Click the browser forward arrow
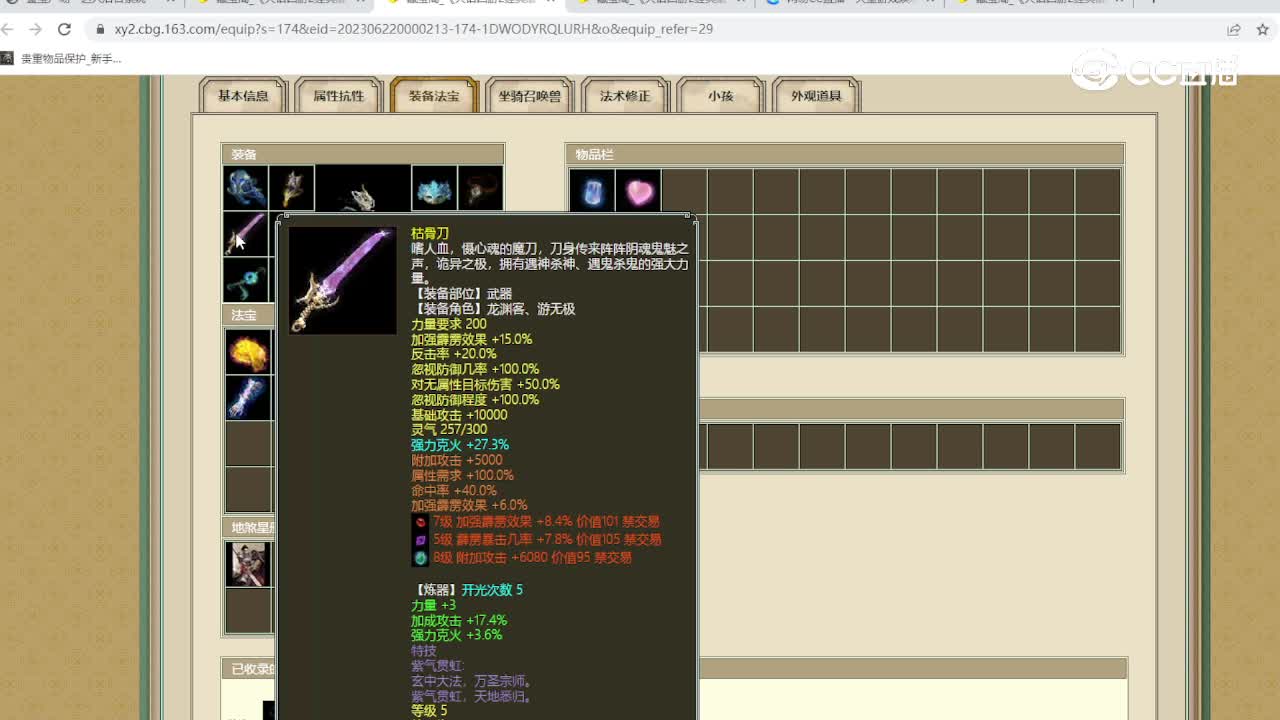Viewport: 1280px width, 720px height. coord(35,29)
